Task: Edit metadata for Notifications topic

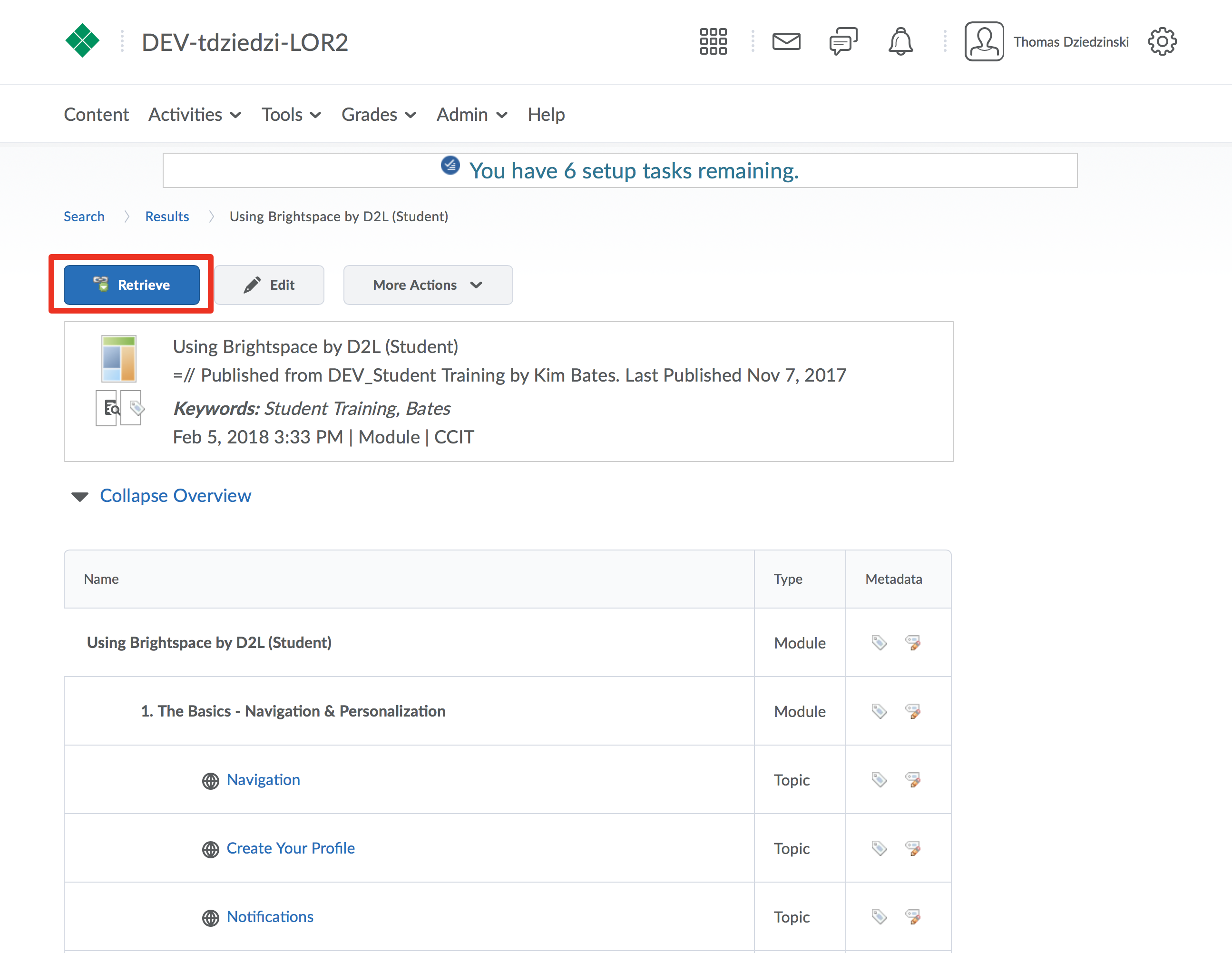Action: 913,916
